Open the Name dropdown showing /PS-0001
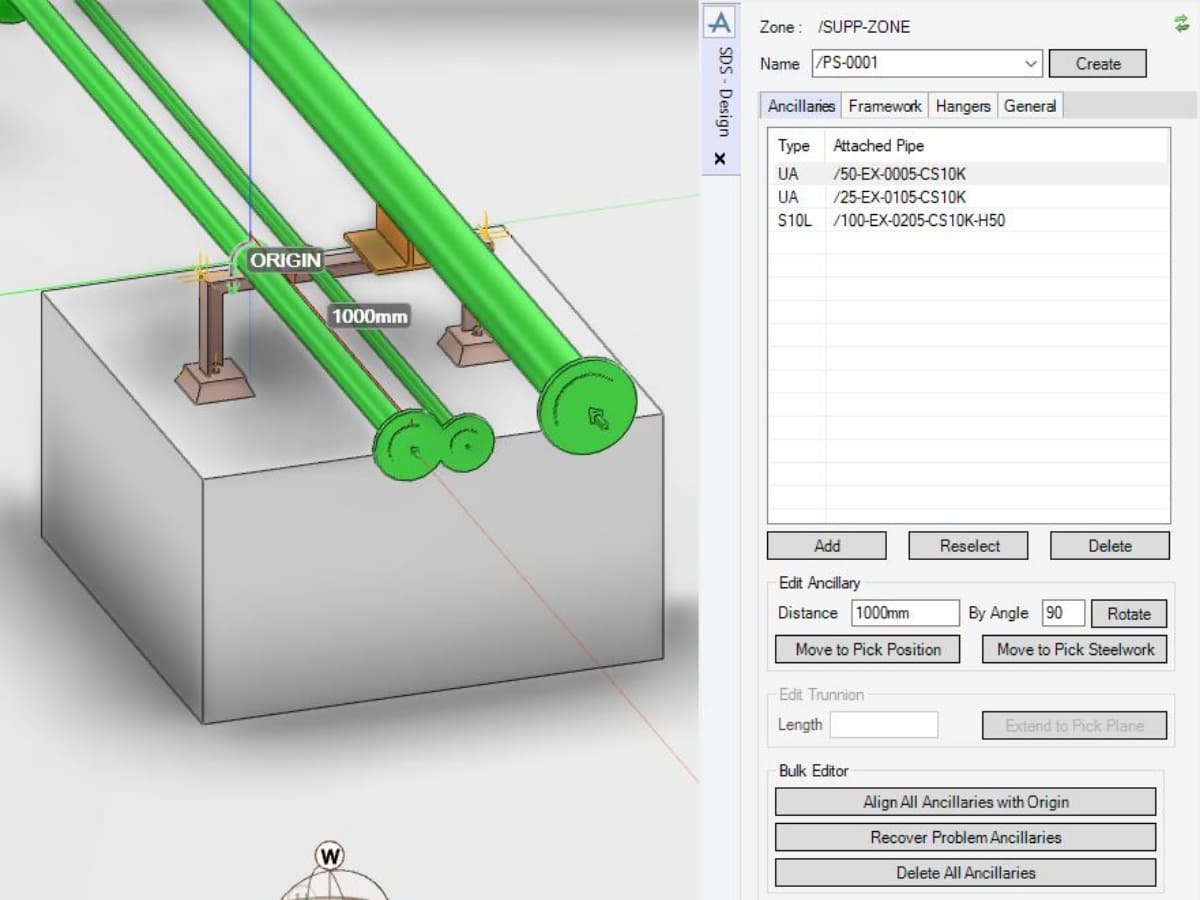The height and width of the screenshot is (900, 1200). pos(1031,64)
